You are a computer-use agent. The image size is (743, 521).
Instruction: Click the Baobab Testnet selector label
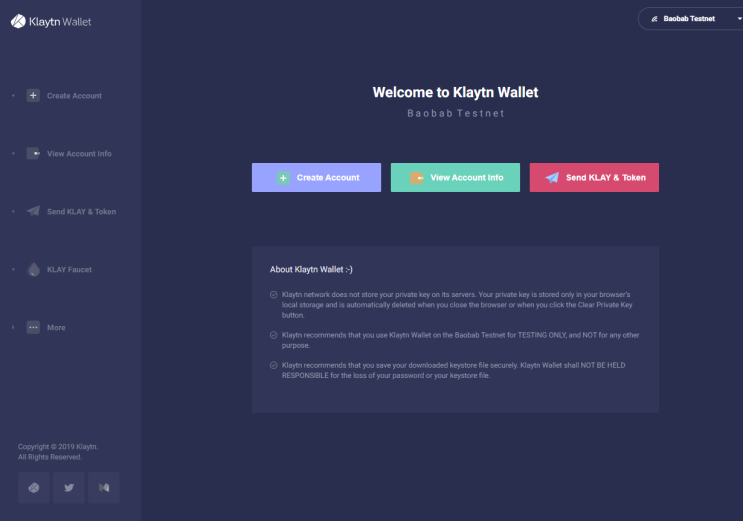(x=689, y=18)
